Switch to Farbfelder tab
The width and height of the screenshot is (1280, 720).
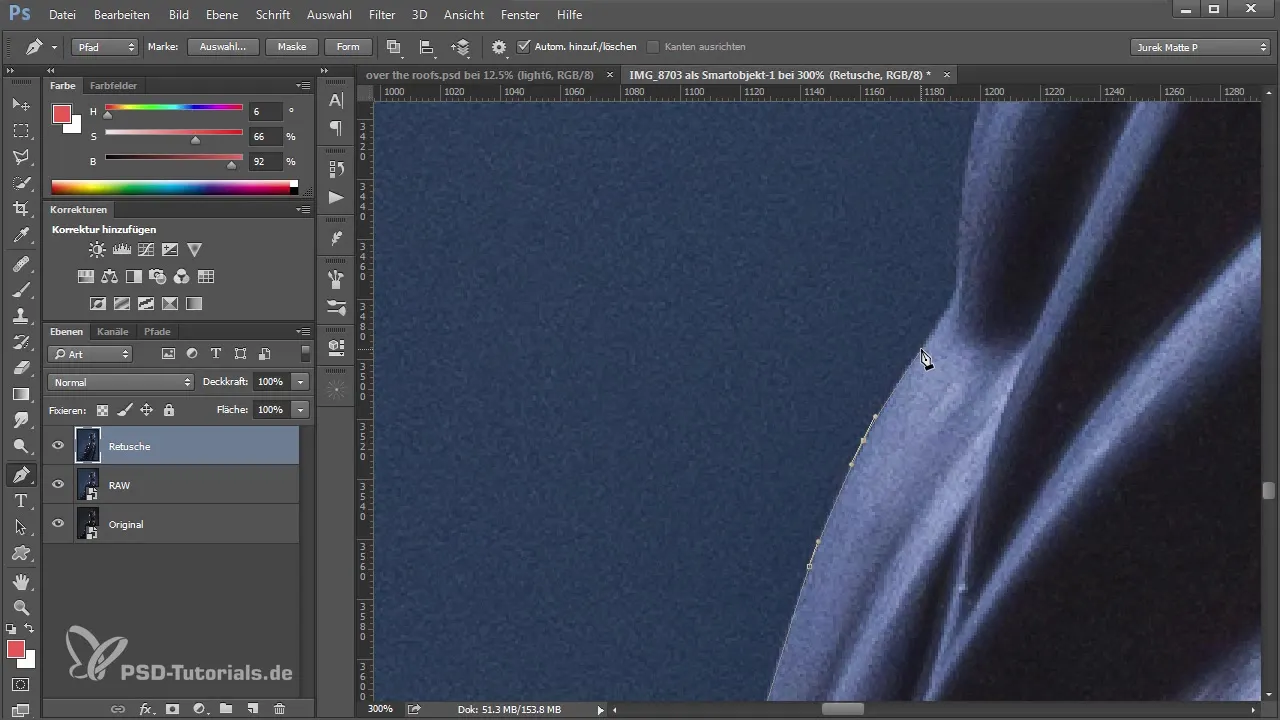pos(113,86)
